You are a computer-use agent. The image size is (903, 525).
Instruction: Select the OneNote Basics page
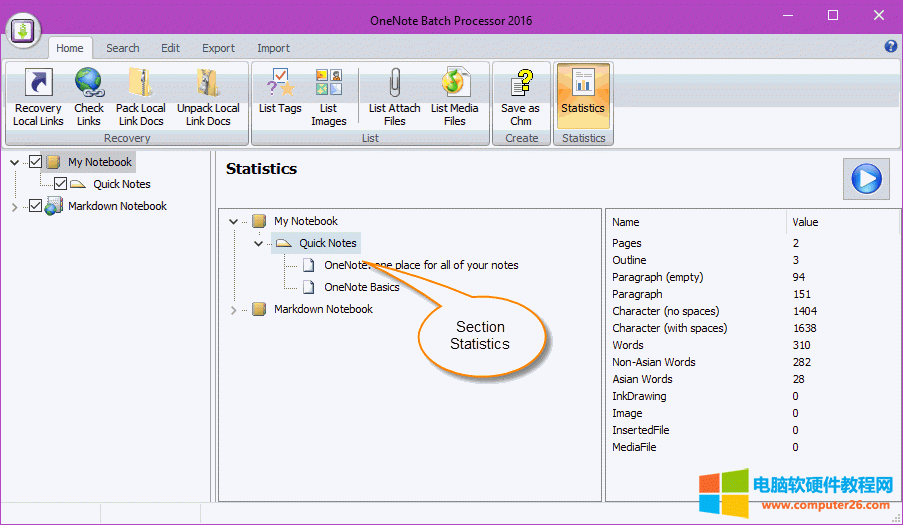point(361,287)
